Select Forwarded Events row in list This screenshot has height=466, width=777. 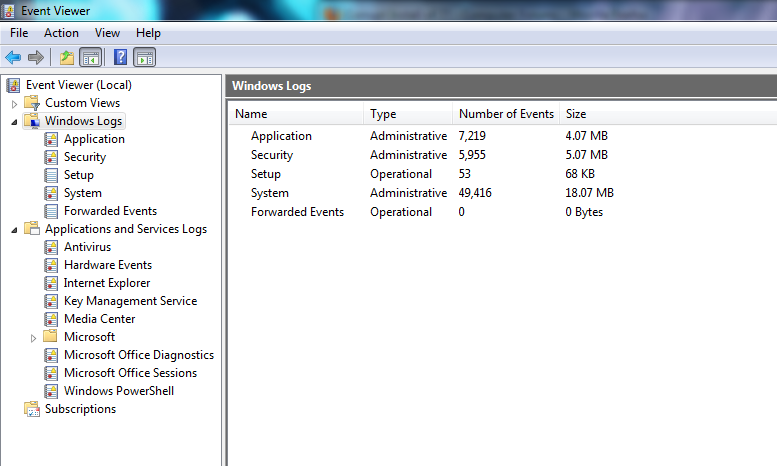[297, 212]
